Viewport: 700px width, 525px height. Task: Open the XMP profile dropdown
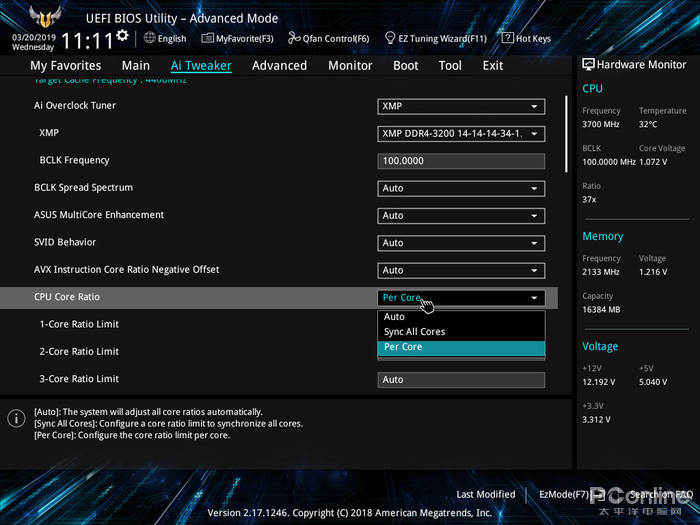[461, 133]
